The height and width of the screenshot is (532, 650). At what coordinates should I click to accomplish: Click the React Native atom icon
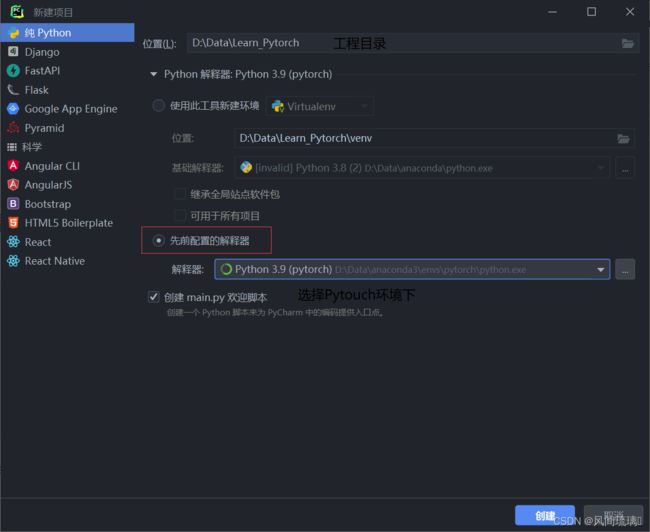click(x=13, y=261)
